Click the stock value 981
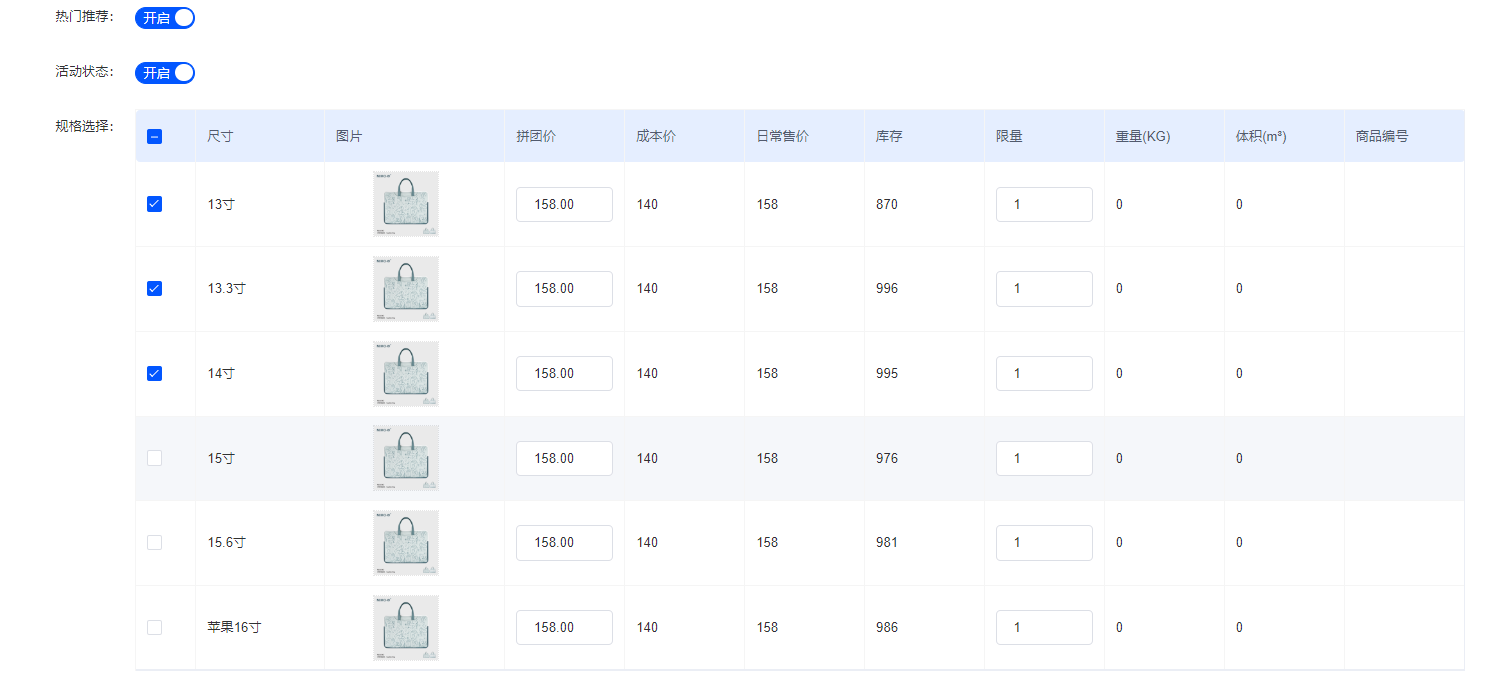 click(887, 542)
